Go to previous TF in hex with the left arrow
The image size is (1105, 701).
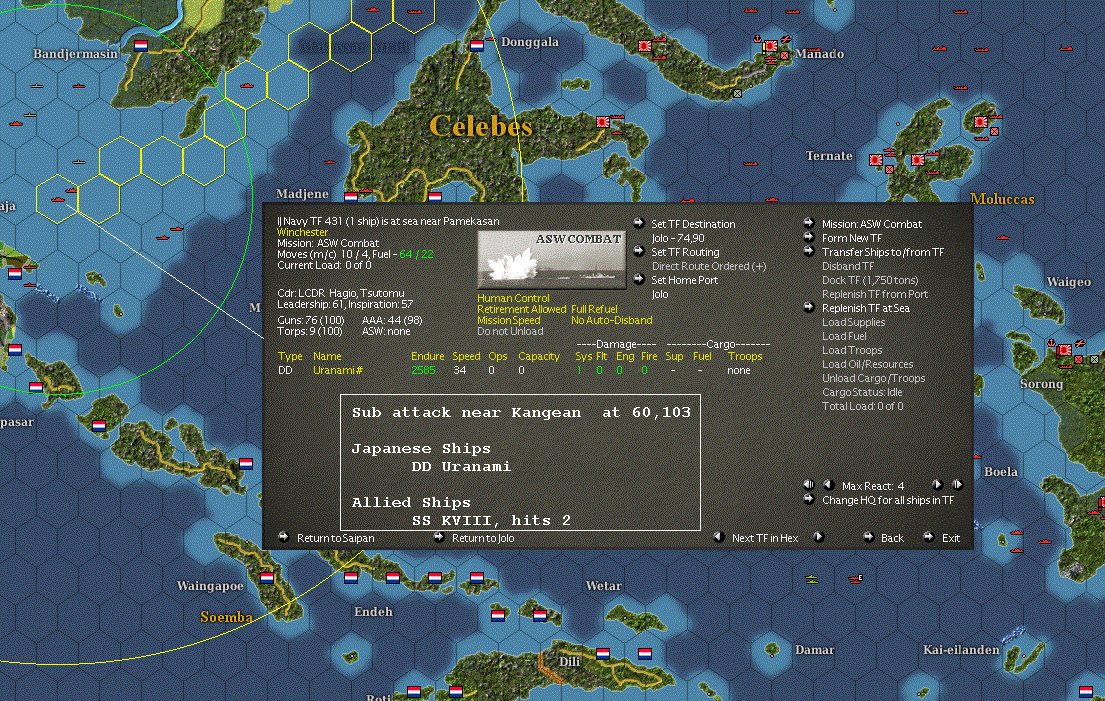pos(719,537)
